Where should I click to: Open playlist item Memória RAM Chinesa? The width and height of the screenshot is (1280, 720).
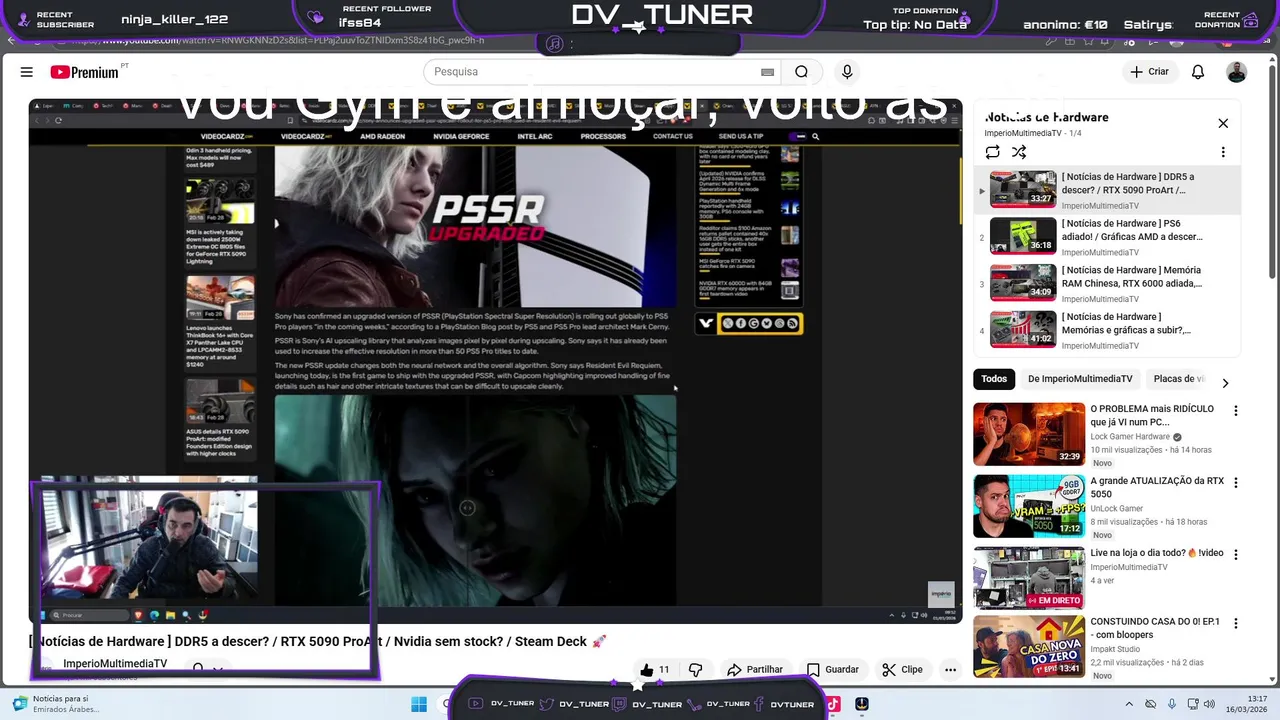tap(1109, 284)
